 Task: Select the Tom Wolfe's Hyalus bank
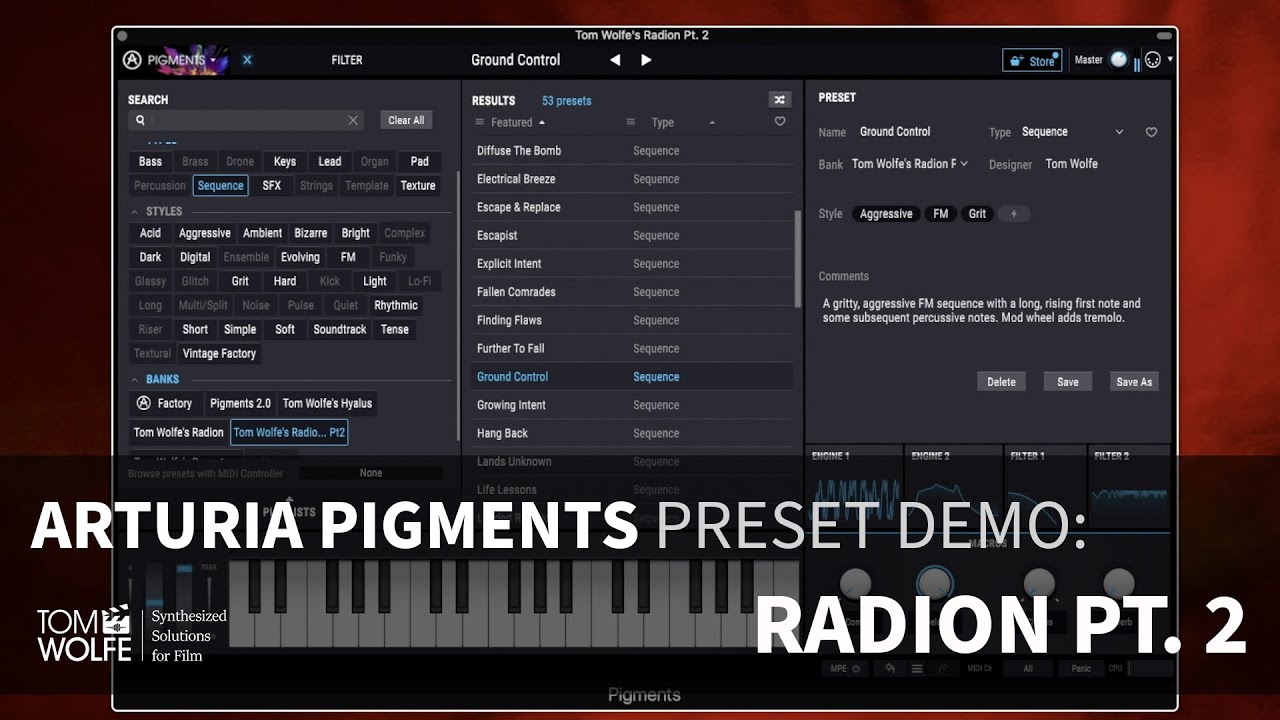[x=327, y=403]
